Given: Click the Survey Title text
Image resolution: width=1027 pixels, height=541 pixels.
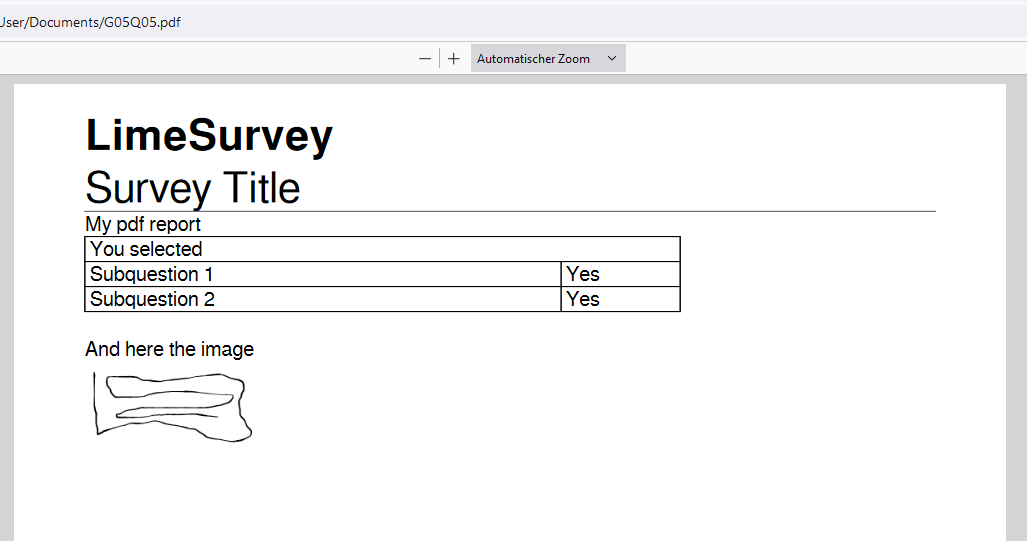Looking at the screenshot, I should coord(193,188).
